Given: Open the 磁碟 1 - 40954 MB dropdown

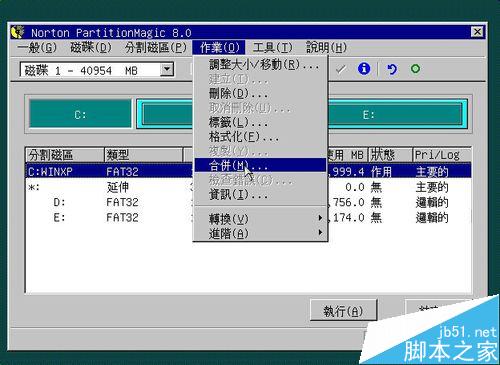Looking at the screenshot, I should (167, 70).
